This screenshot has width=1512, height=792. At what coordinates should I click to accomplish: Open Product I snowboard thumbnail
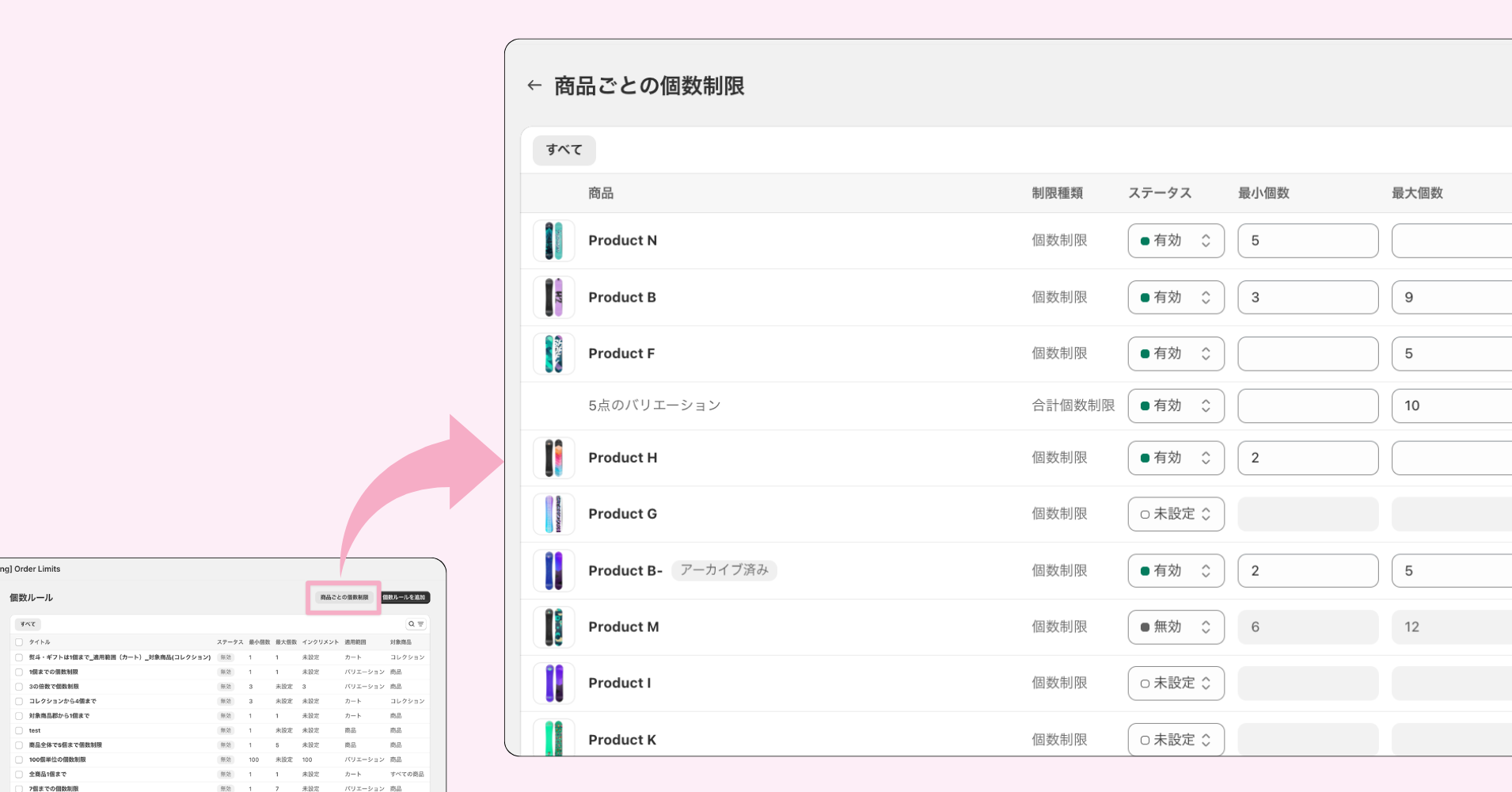click(554, 683)
